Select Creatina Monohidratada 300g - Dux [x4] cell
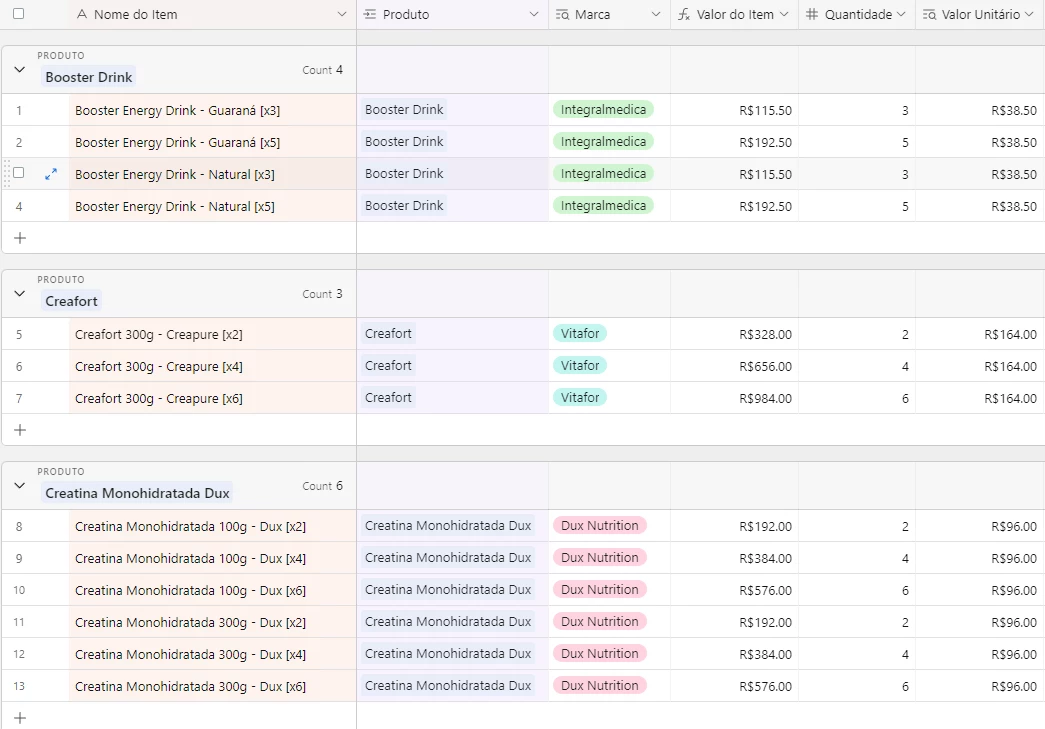 click(x=213, y=654)
